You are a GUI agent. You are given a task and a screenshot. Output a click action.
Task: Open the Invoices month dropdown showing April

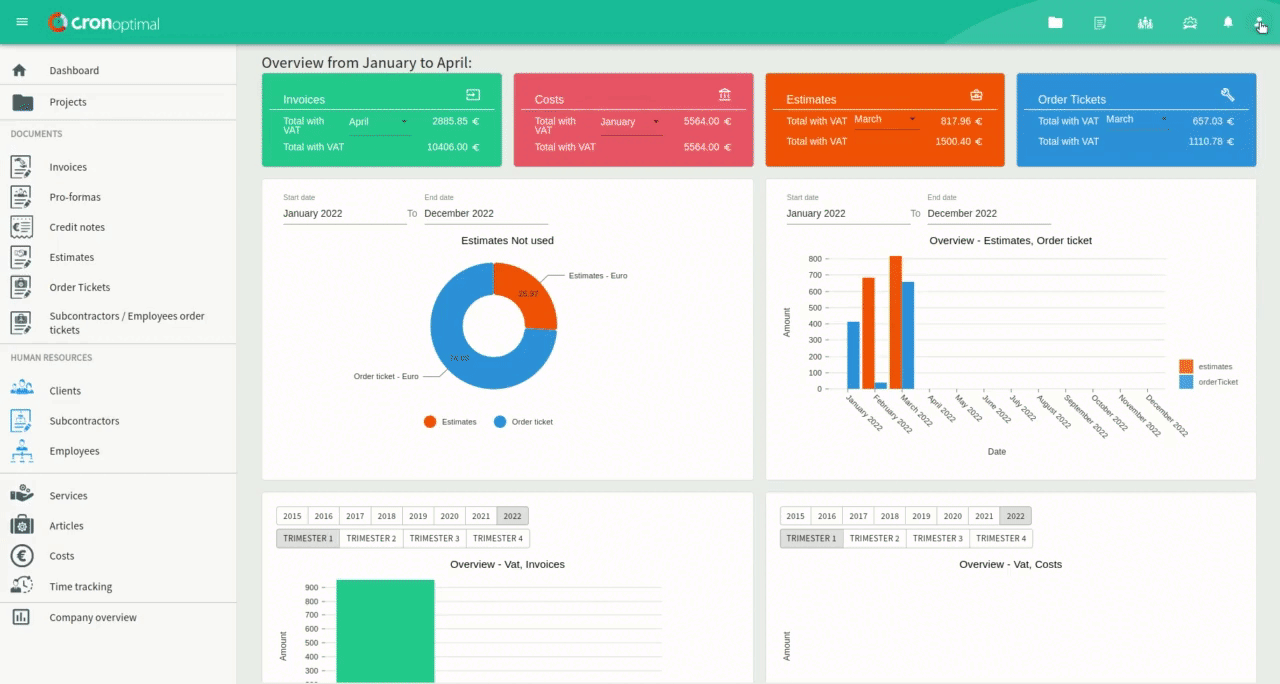(377, 122)
